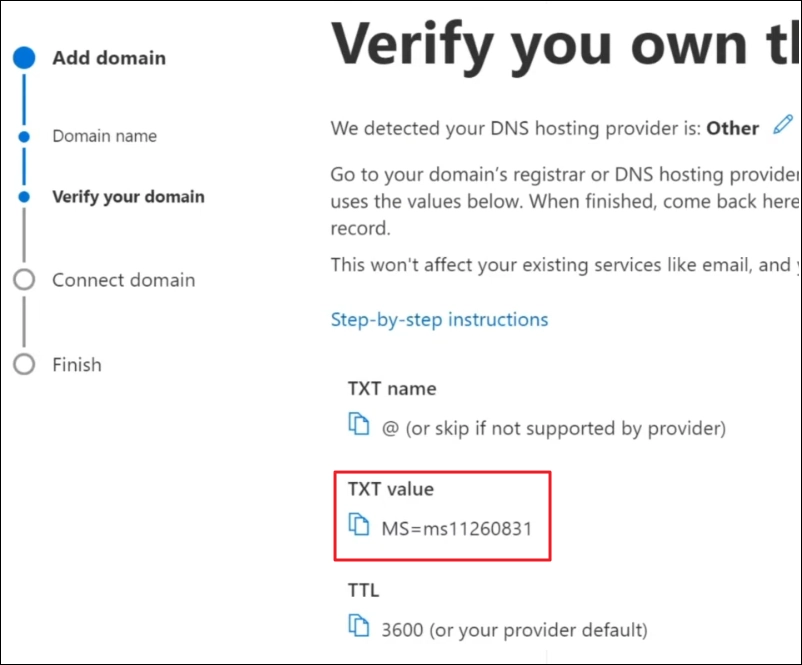Screen dimensions: 802x665
Task: Open the Step-by-step instructions link
Action: coord(439,320)
